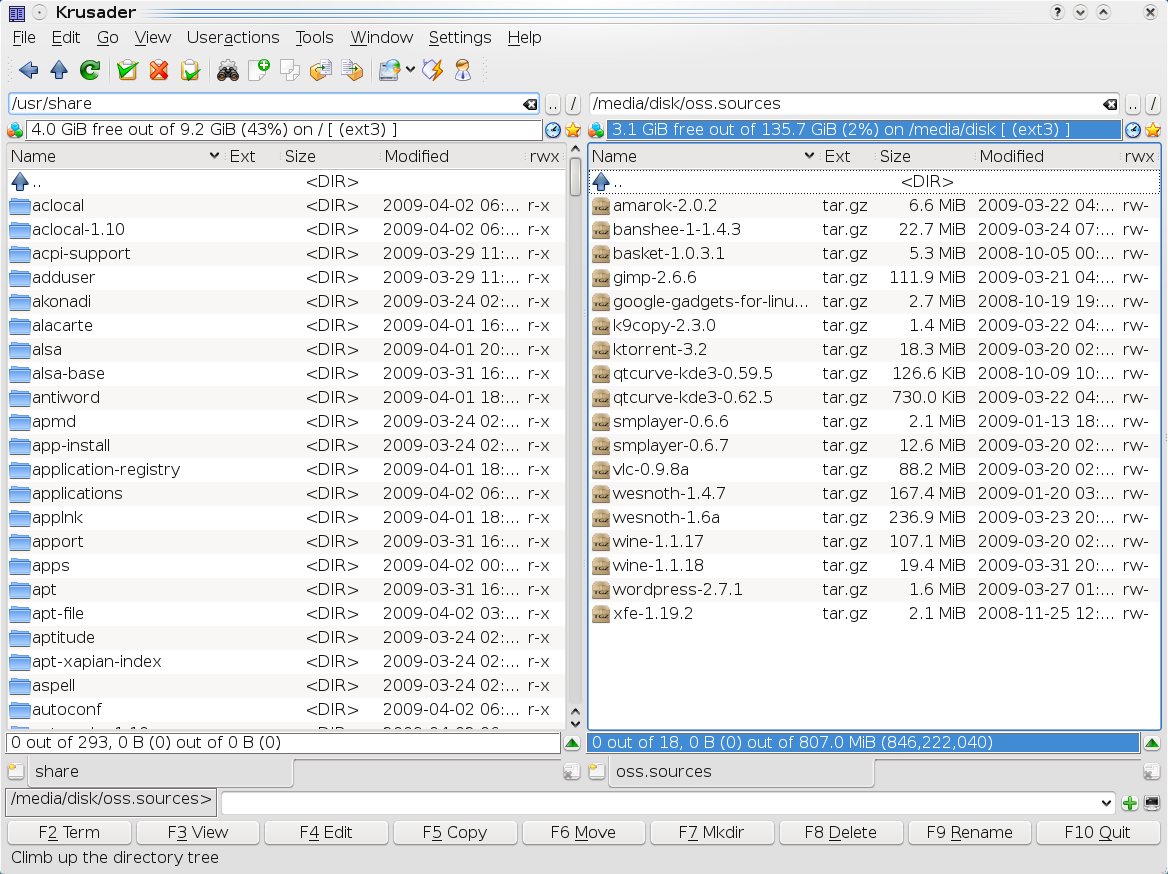Open media list icon in left panel
Image resolution: width=1168 pixels, height=874 pixels.
point(15,130)
